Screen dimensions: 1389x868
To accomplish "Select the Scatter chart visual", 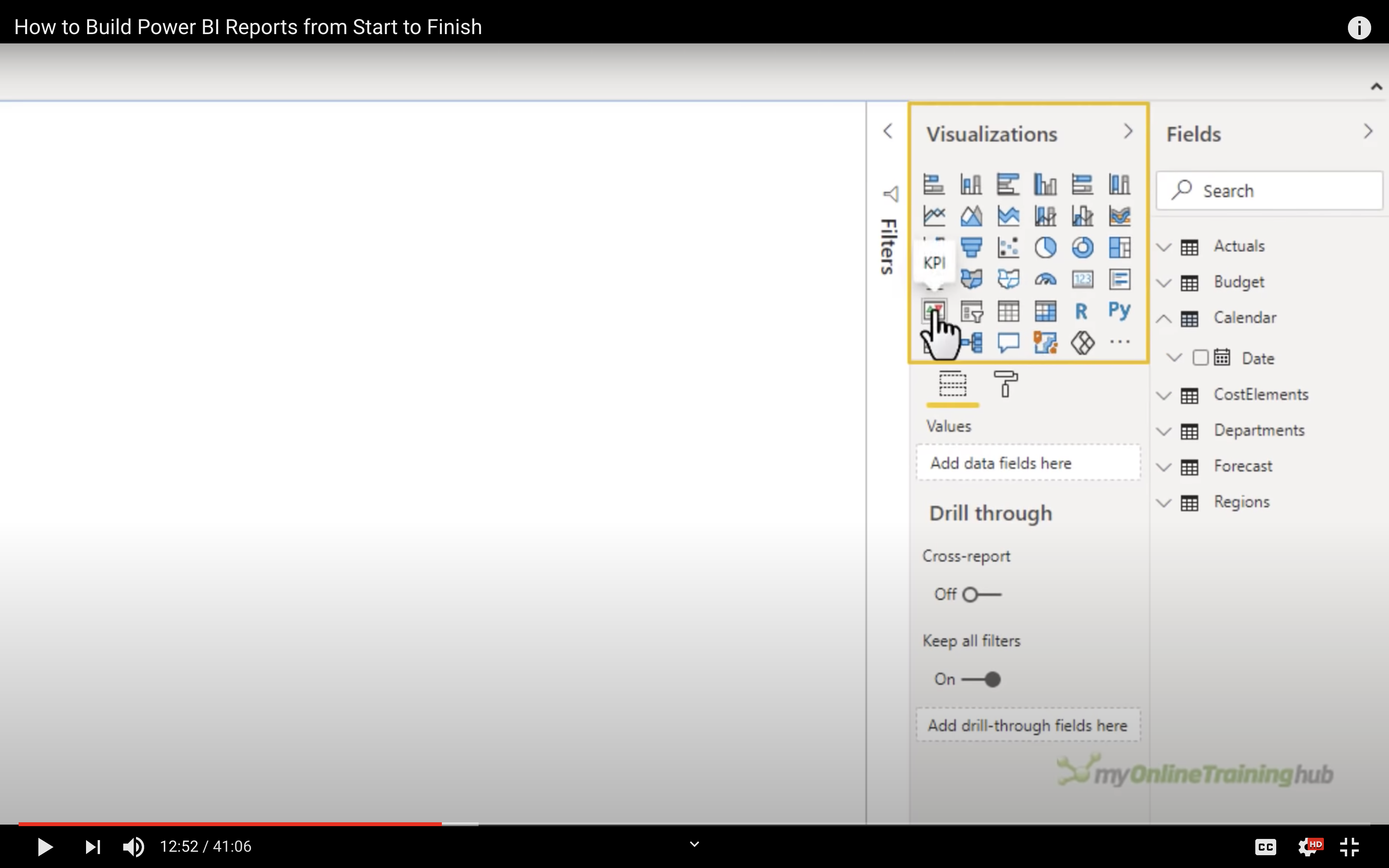I will coord(1008,248).
